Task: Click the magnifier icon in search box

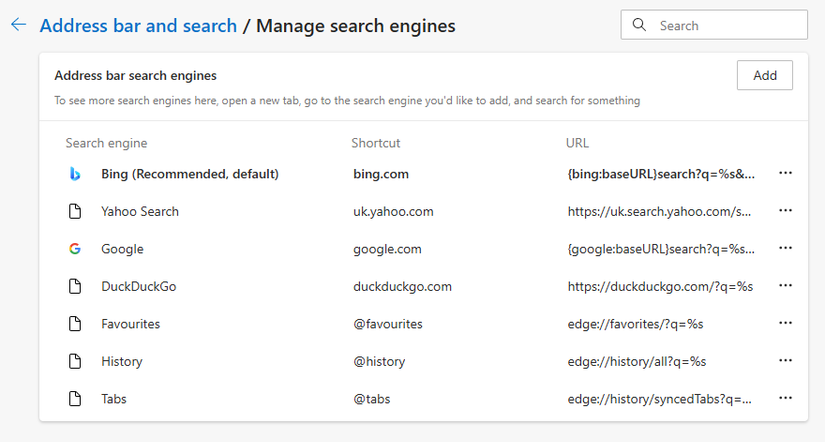Action: (x=640, y=25)
